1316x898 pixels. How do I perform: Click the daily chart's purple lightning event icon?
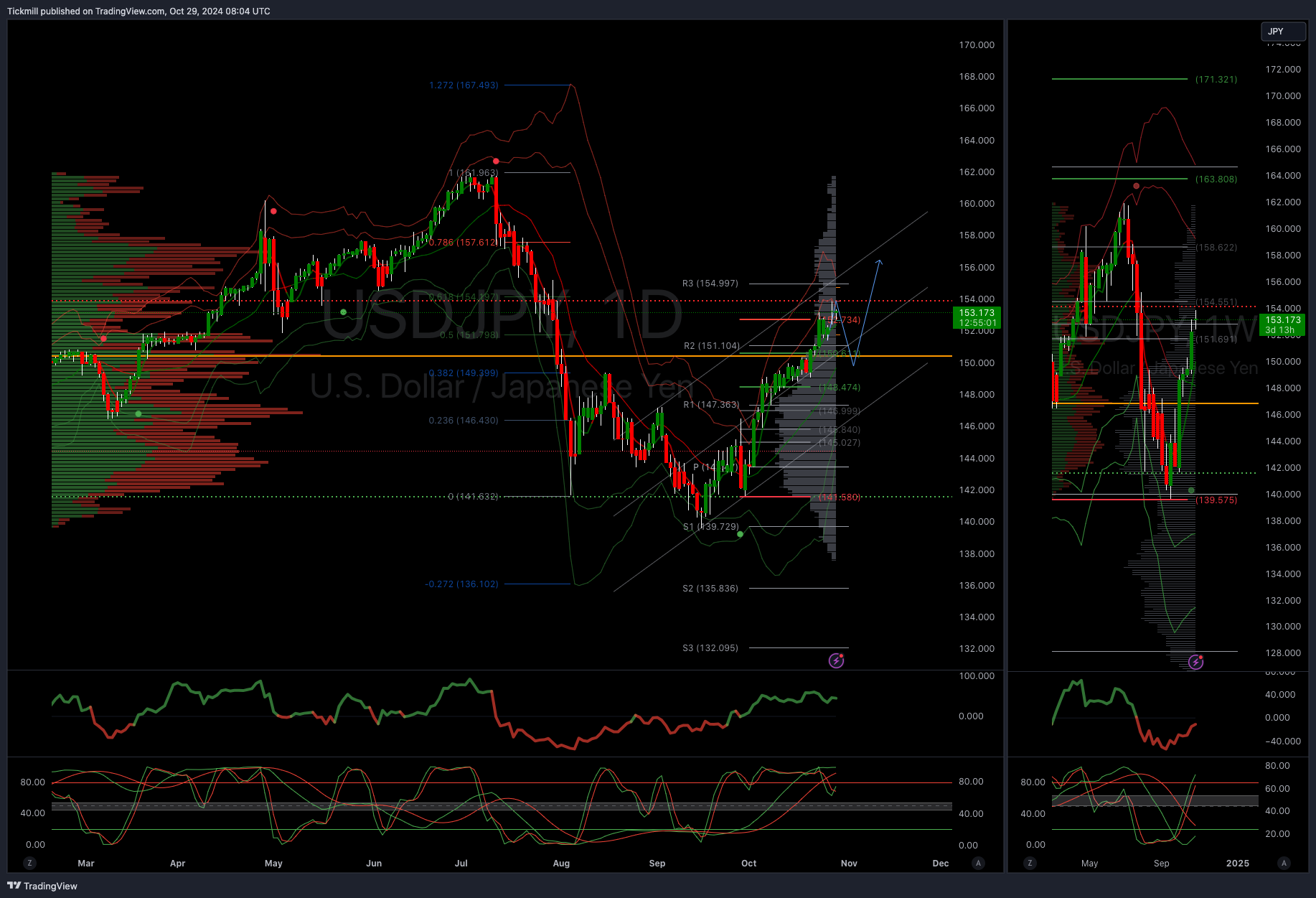tap(836, 660)
